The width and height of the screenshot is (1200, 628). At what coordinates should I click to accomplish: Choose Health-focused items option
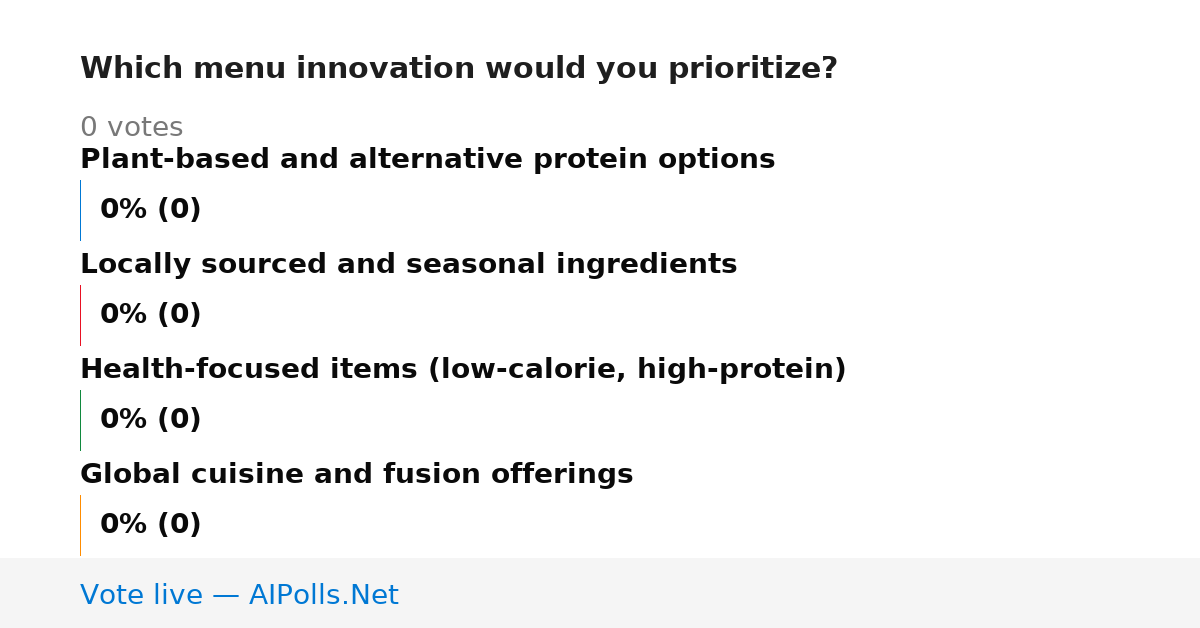(463, 370)
